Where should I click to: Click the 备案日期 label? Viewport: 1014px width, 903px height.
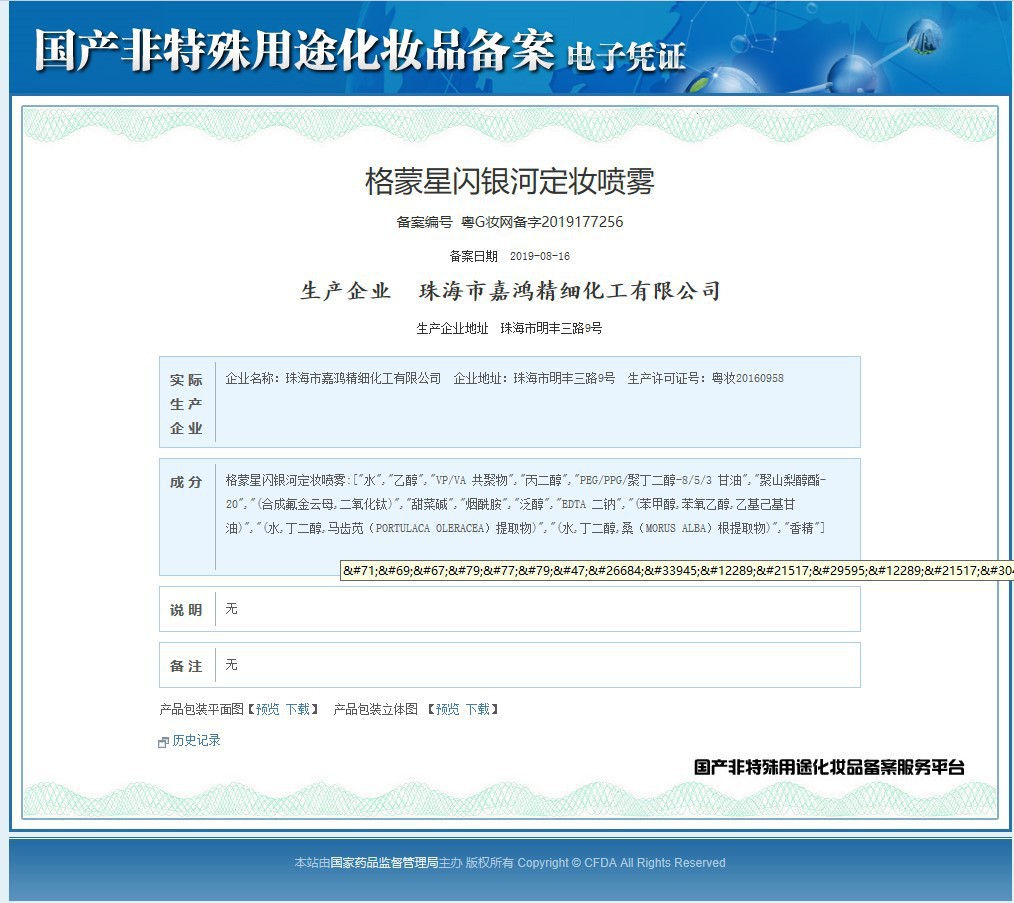pos(473,256)
